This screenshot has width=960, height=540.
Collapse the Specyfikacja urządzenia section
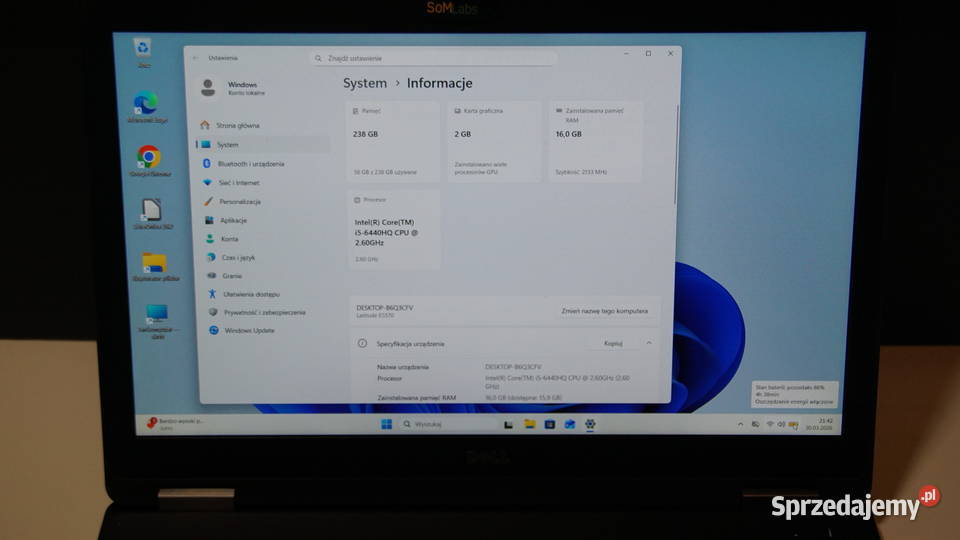coord(649,343)
